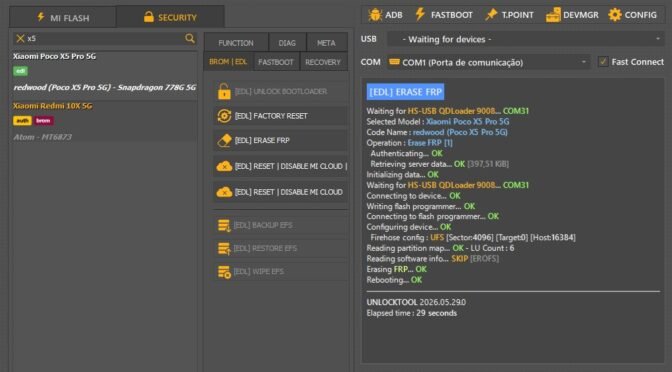Click [EDL] WIPE EFS button
This screenshot has width=672, height=372.
point(281,271)
